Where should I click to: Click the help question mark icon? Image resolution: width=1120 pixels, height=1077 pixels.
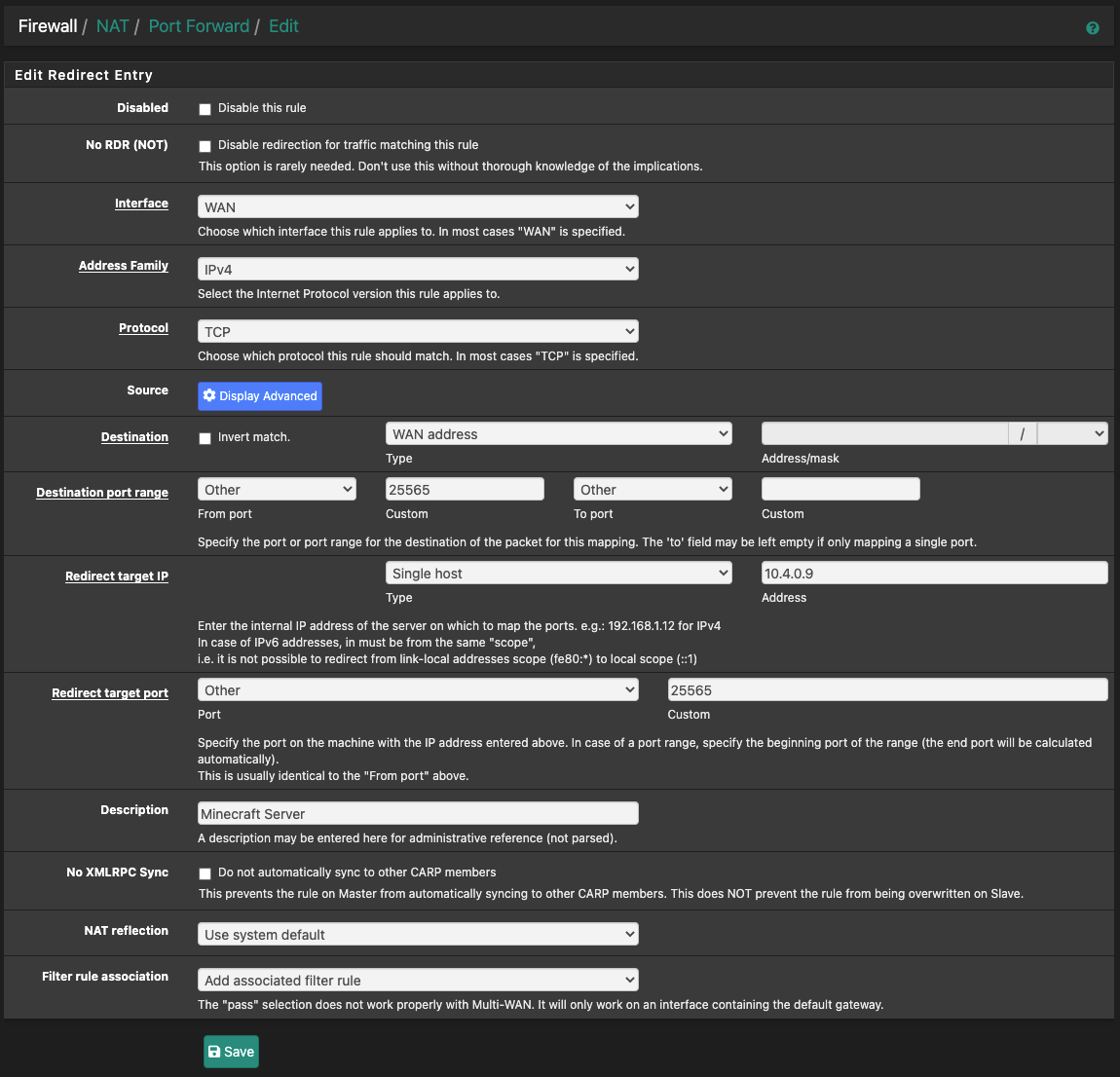coord(1092,28)
